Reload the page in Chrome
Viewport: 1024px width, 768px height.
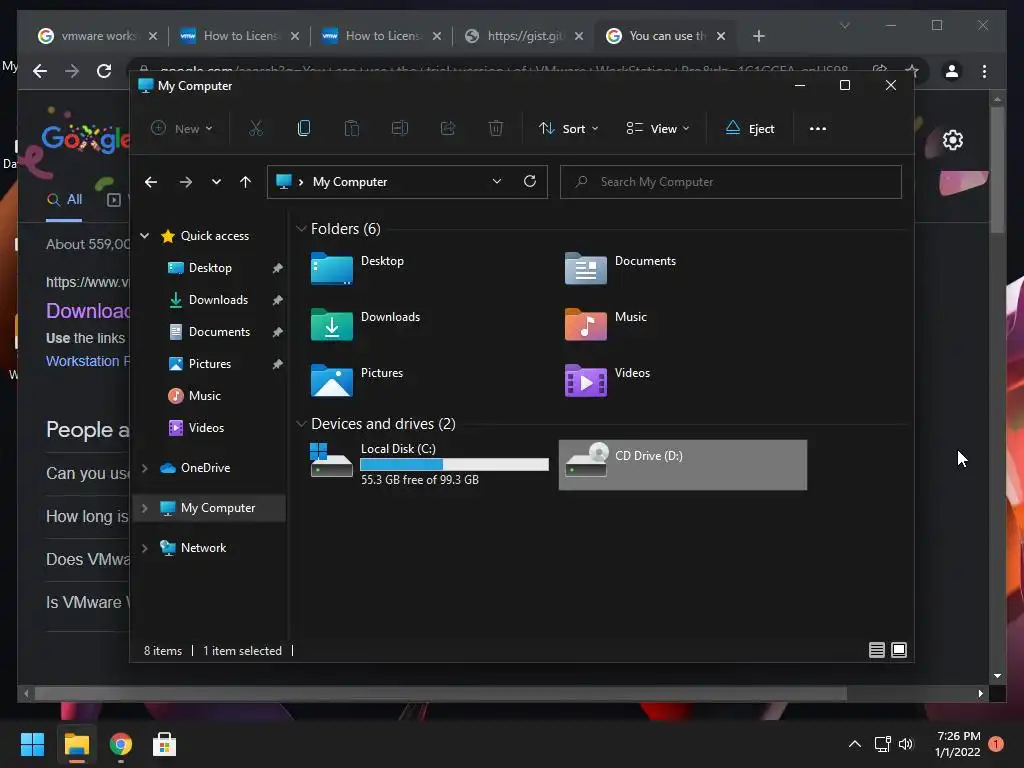[x=104, y=71]
